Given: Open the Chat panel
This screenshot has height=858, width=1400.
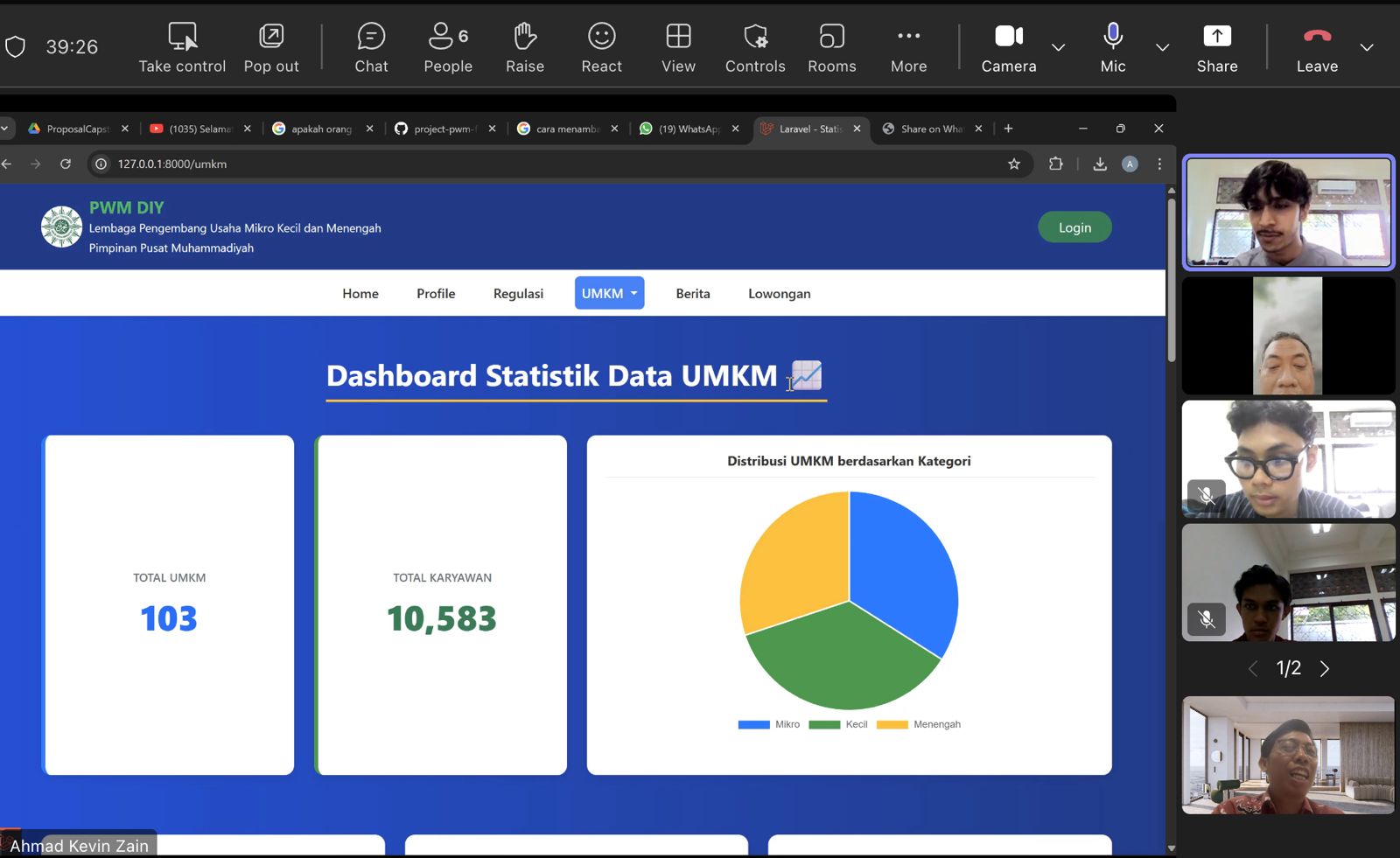Looking at the screenshot, I should (x=371, y=47).
